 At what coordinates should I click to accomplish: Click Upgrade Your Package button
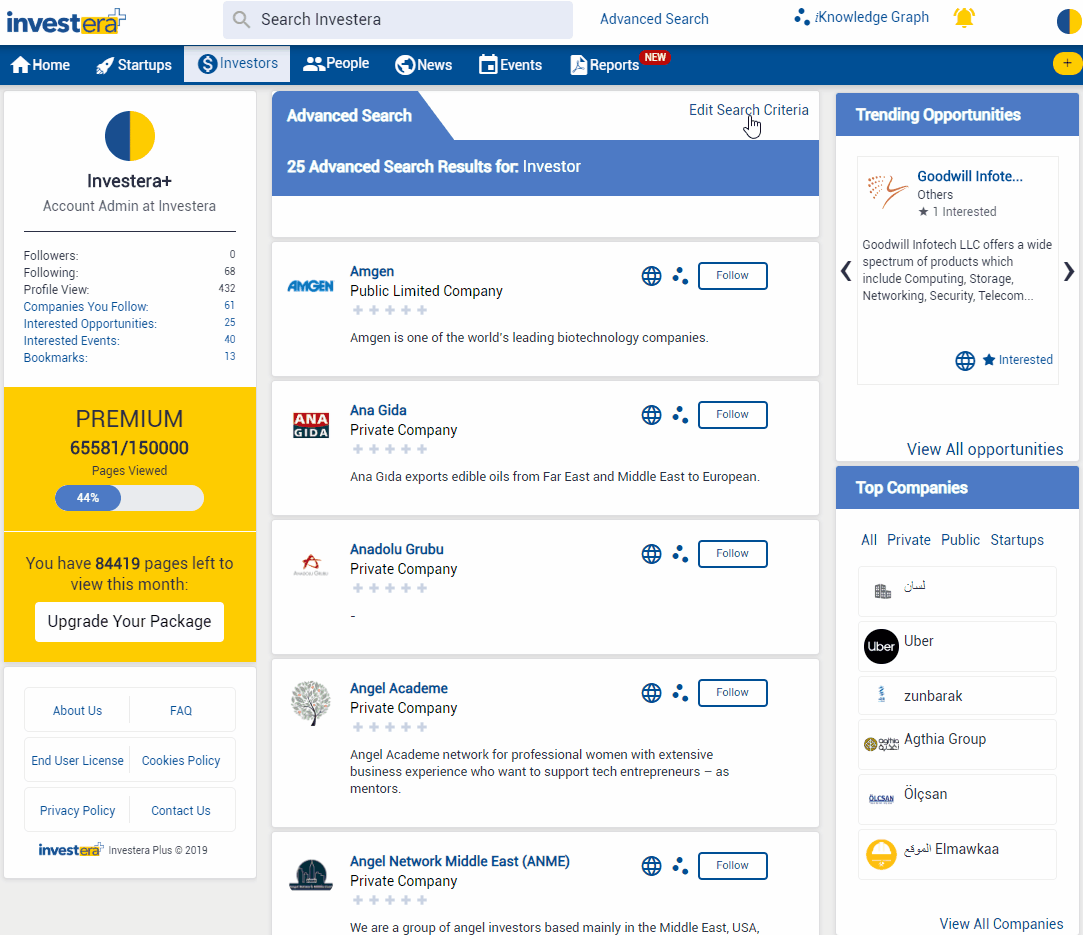coord(129,621)
